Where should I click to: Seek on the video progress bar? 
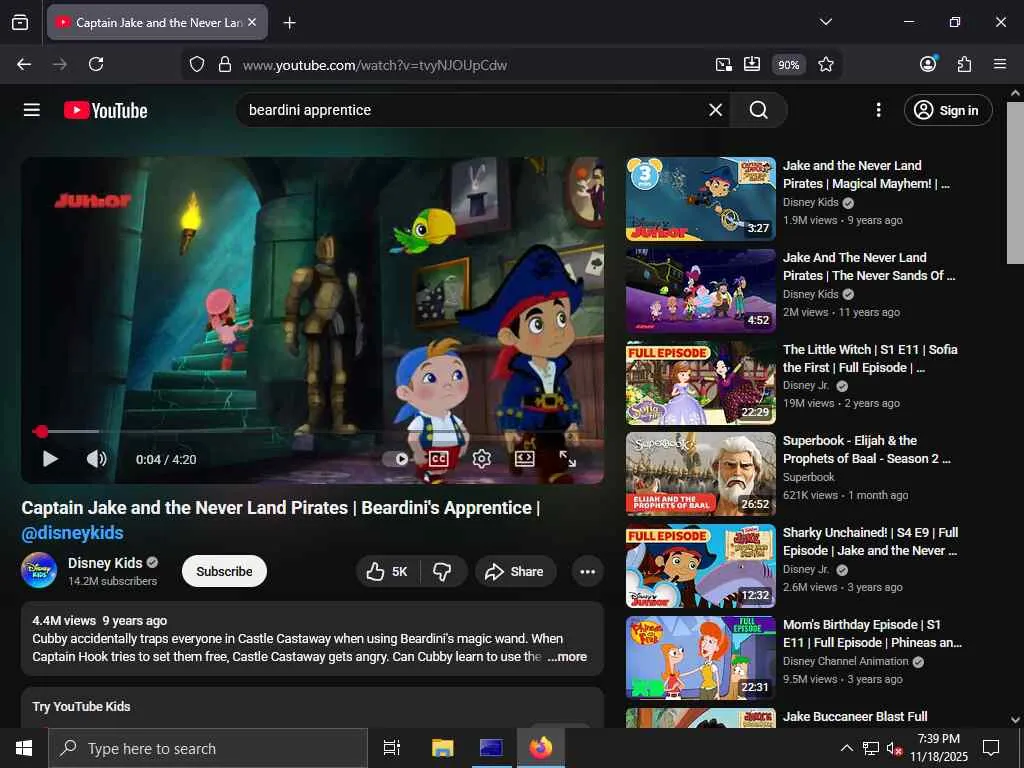tap(312, 432)
